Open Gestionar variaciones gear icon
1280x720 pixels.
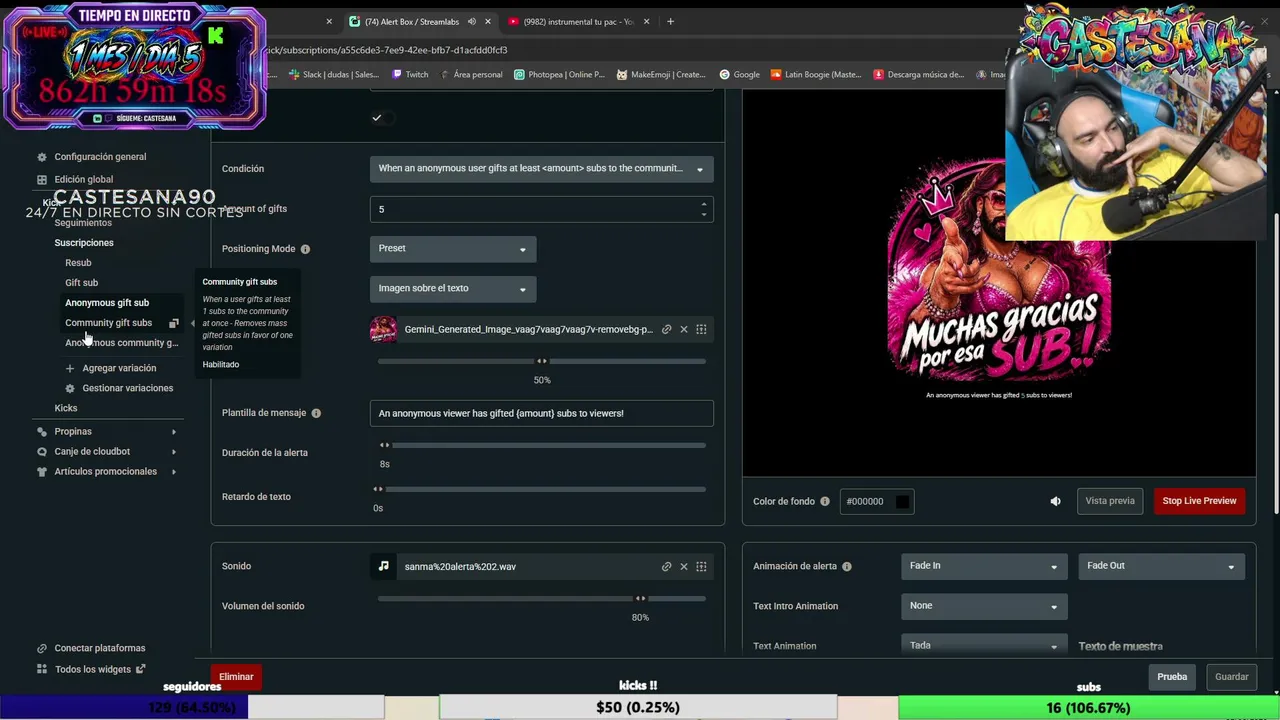pyautogui.click(x=70, y=388)
